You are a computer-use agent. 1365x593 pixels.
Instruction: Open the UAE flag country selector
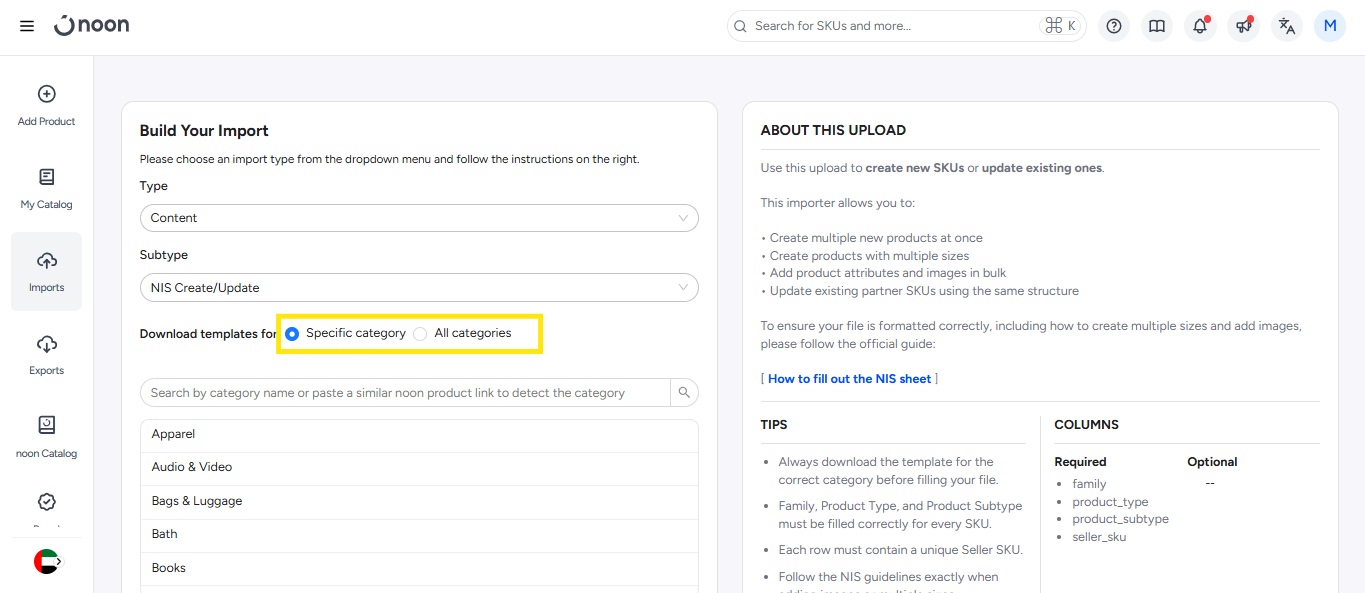(x=47, y=562)
